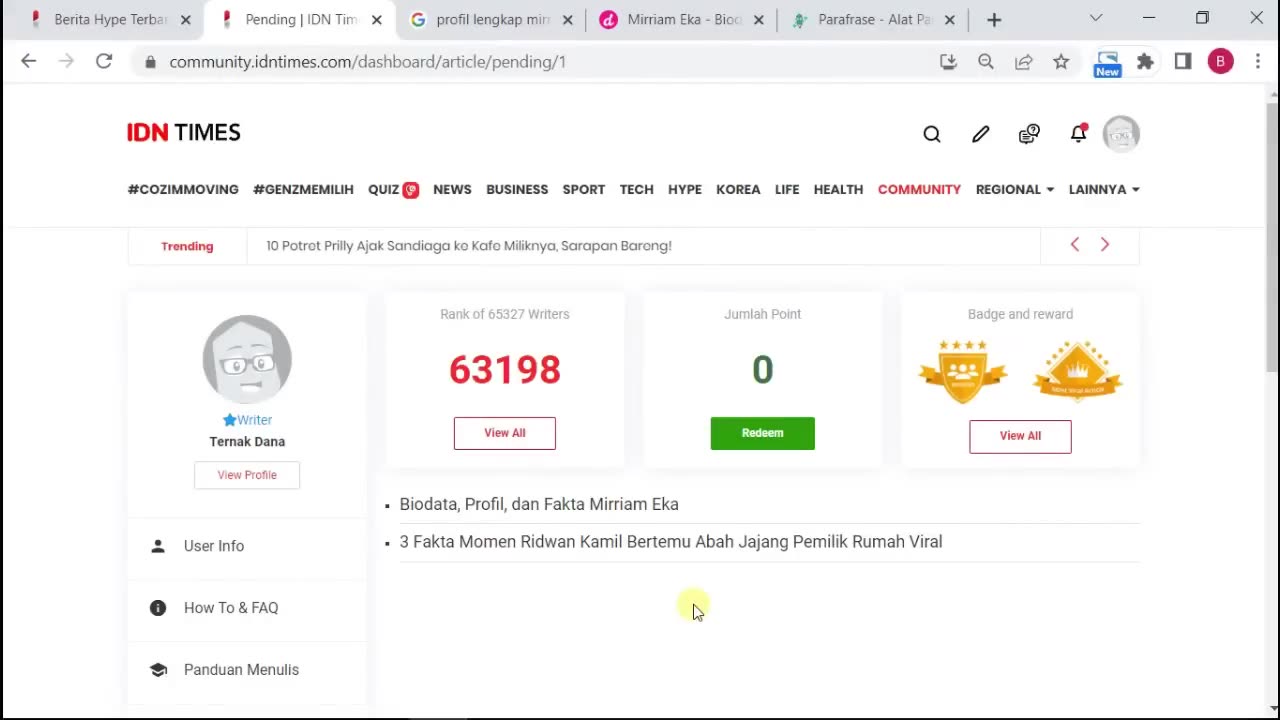
Task: Go to NEWS section
Action: click(452, 190)
